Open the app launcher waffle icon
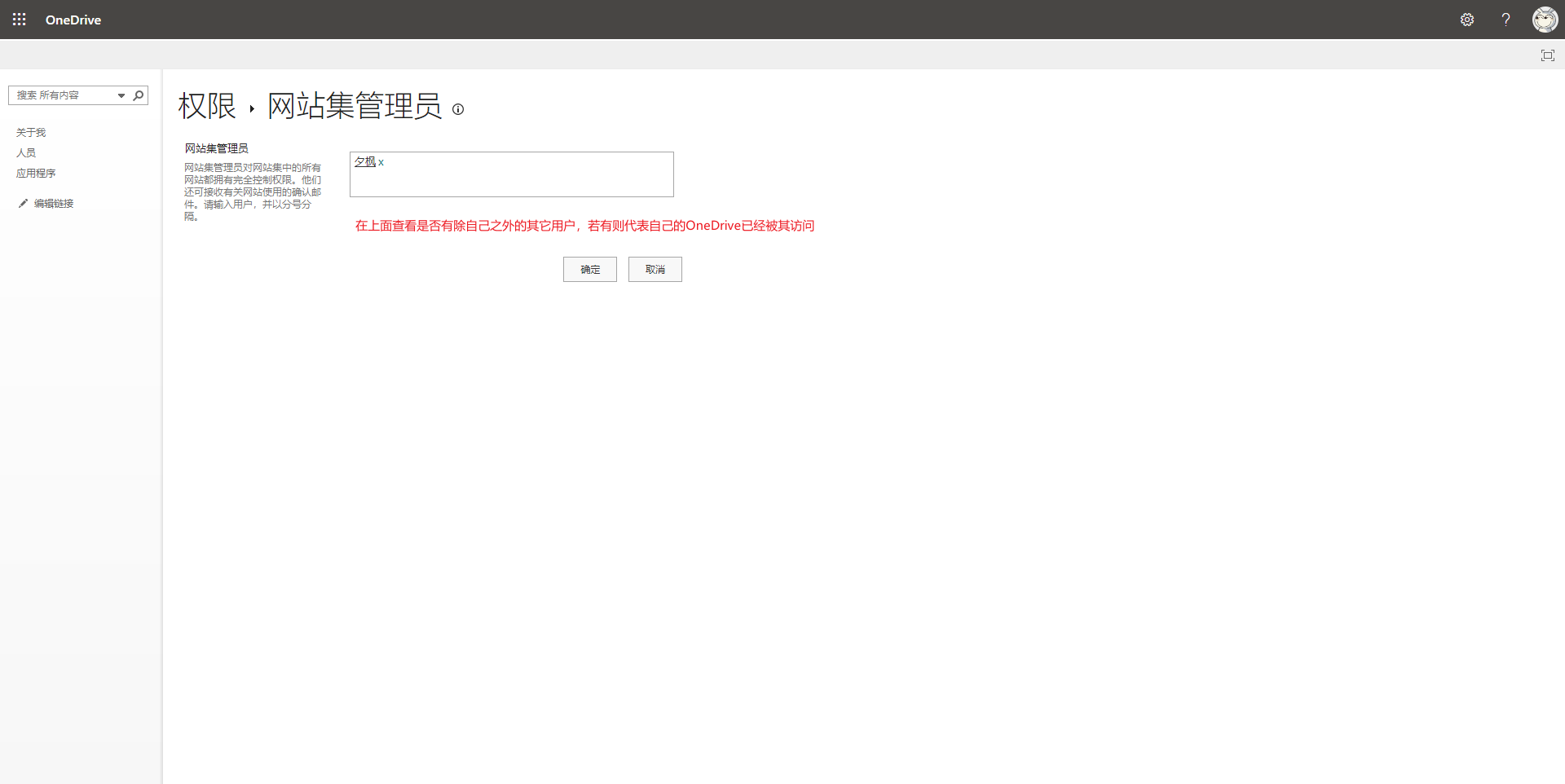The image size is (1565, 784). [20, 20]
